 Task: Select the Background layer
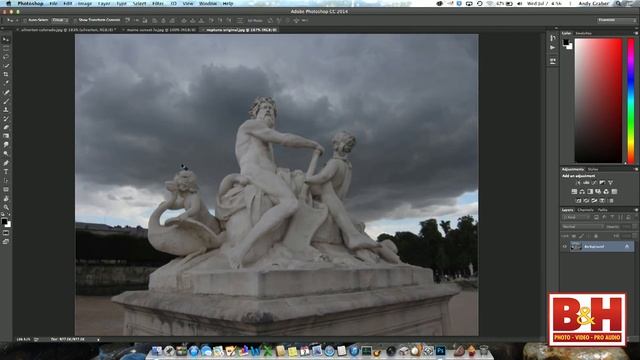tap(597, 247)
